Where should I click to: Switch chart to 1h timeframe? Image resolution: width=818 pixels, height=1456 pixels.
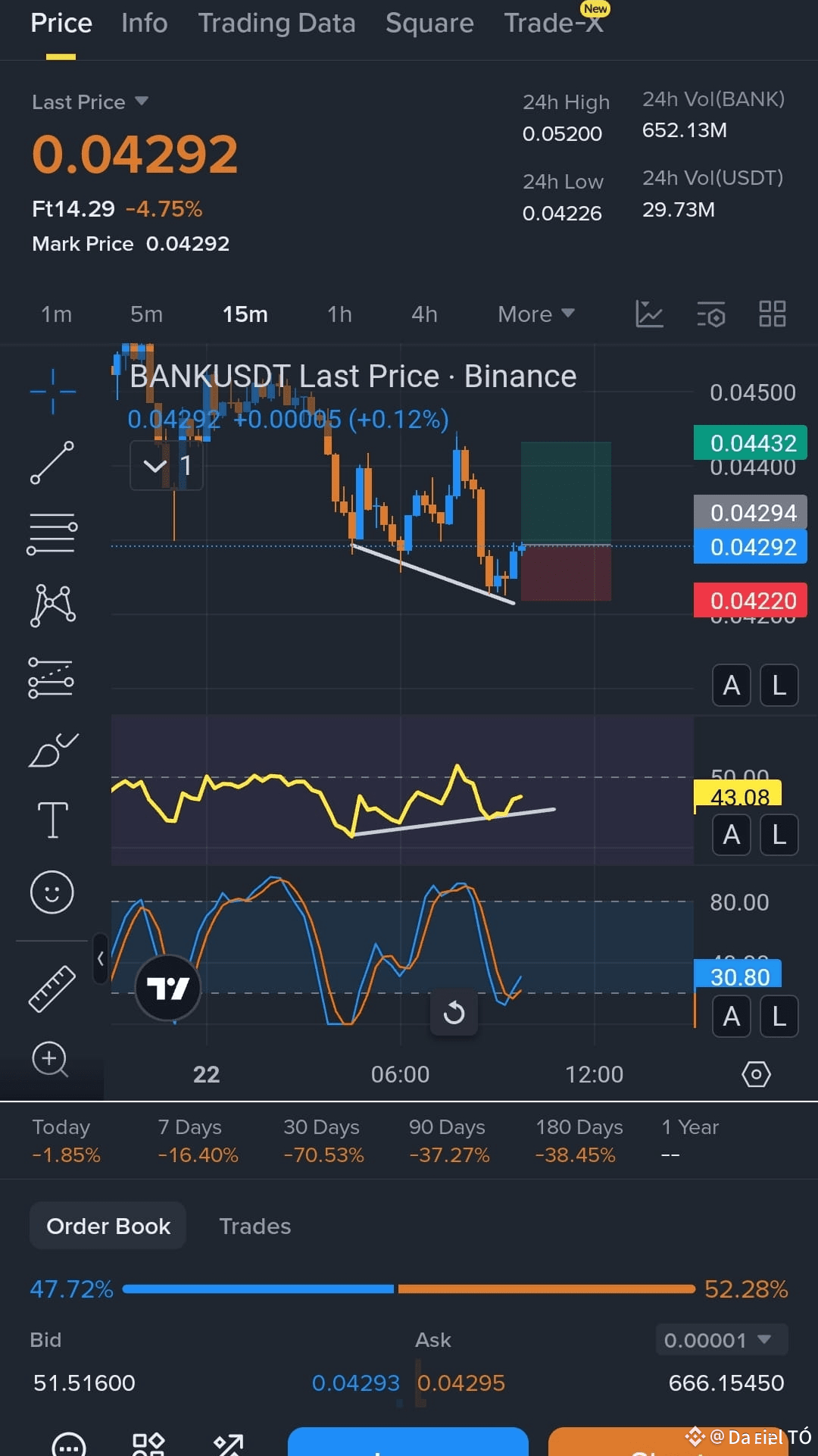tap(339, 314)
